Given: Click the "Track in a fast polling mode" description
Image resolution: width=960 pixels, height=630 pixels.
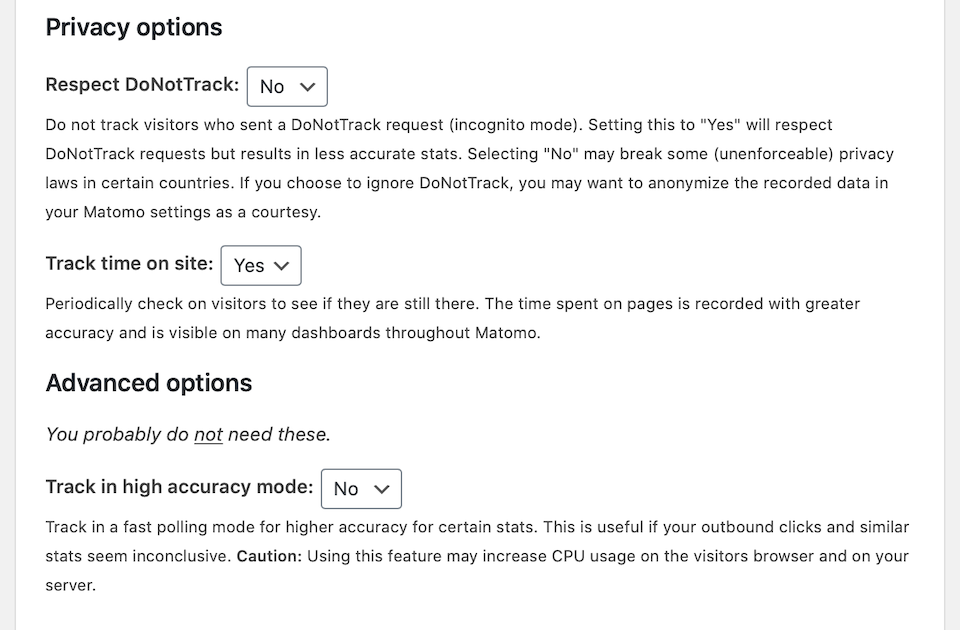Looking at the screenshot, I should tap(477, 556).
